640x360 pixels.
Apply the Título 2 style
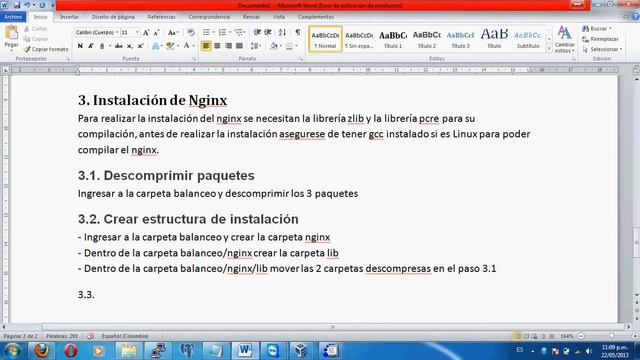[x=427, y=39]
